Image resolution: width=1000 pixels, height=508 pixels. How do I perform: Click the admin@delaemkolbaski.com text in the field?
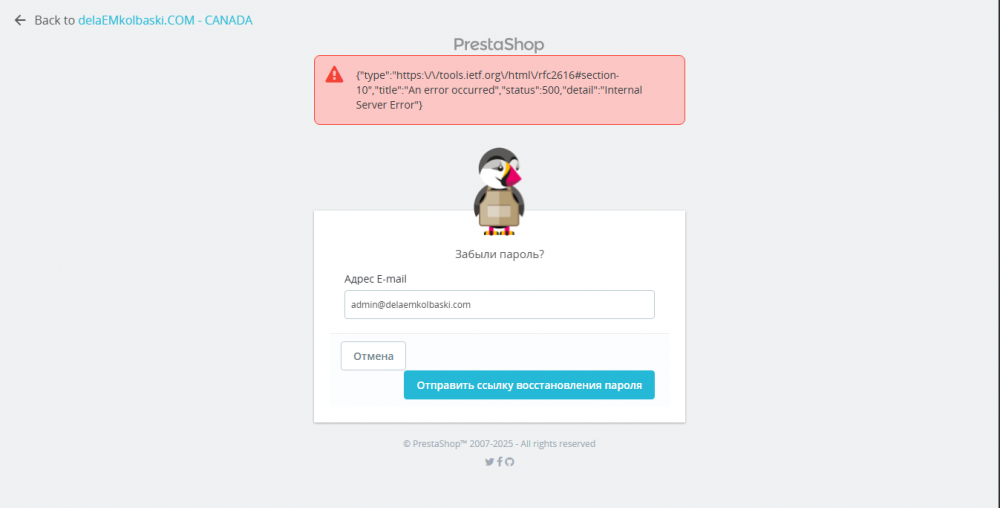click(x=411, y=304)
